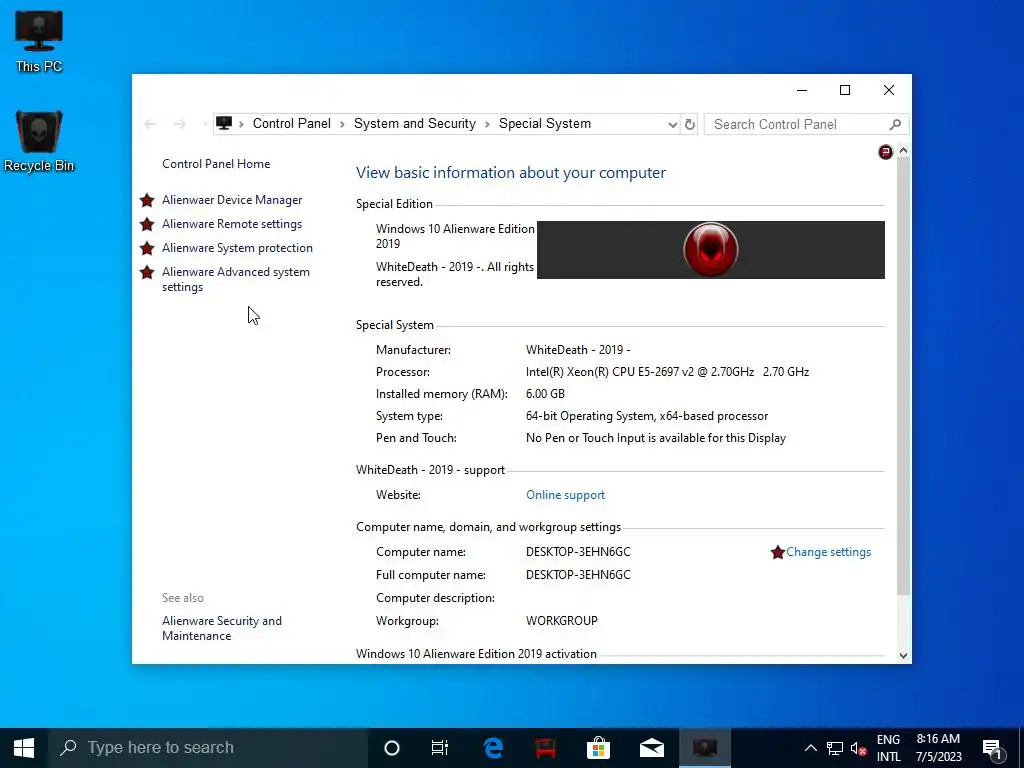The width and height of the screenshot is (1024, 768).
Task: Open Control Panel Home link
Action: pyautogui.click(x=216, y=164)
